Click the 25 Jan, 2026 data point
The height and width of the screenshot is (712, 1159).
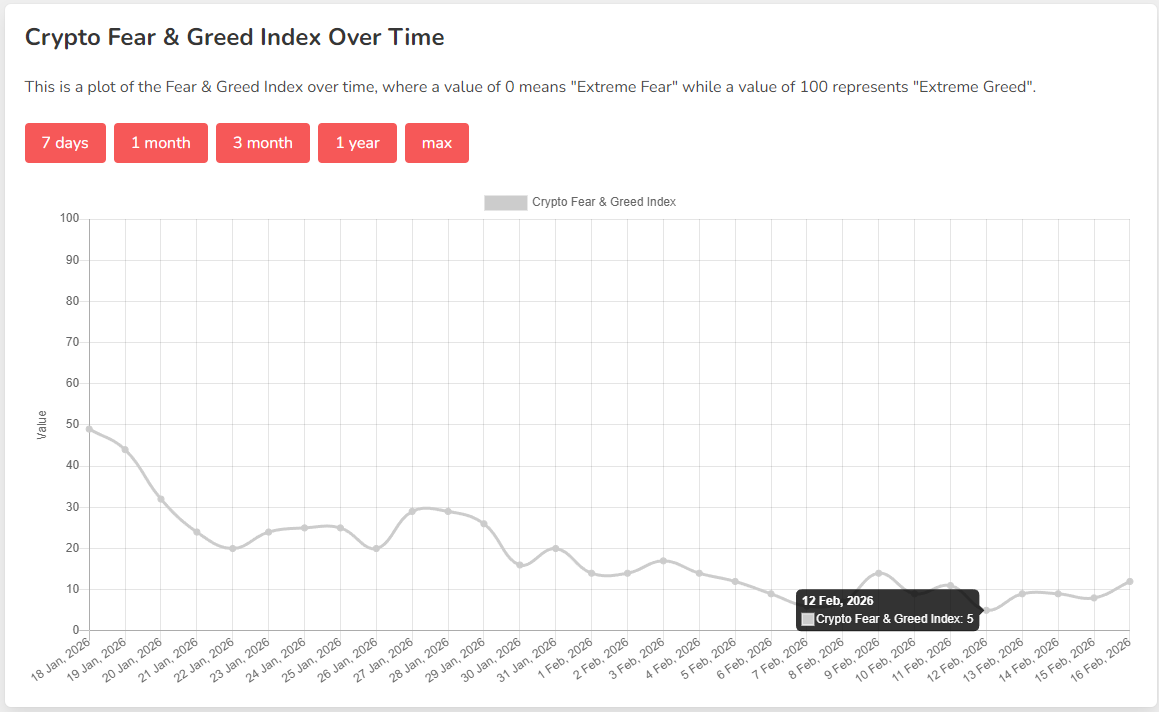tap(340, 528)
